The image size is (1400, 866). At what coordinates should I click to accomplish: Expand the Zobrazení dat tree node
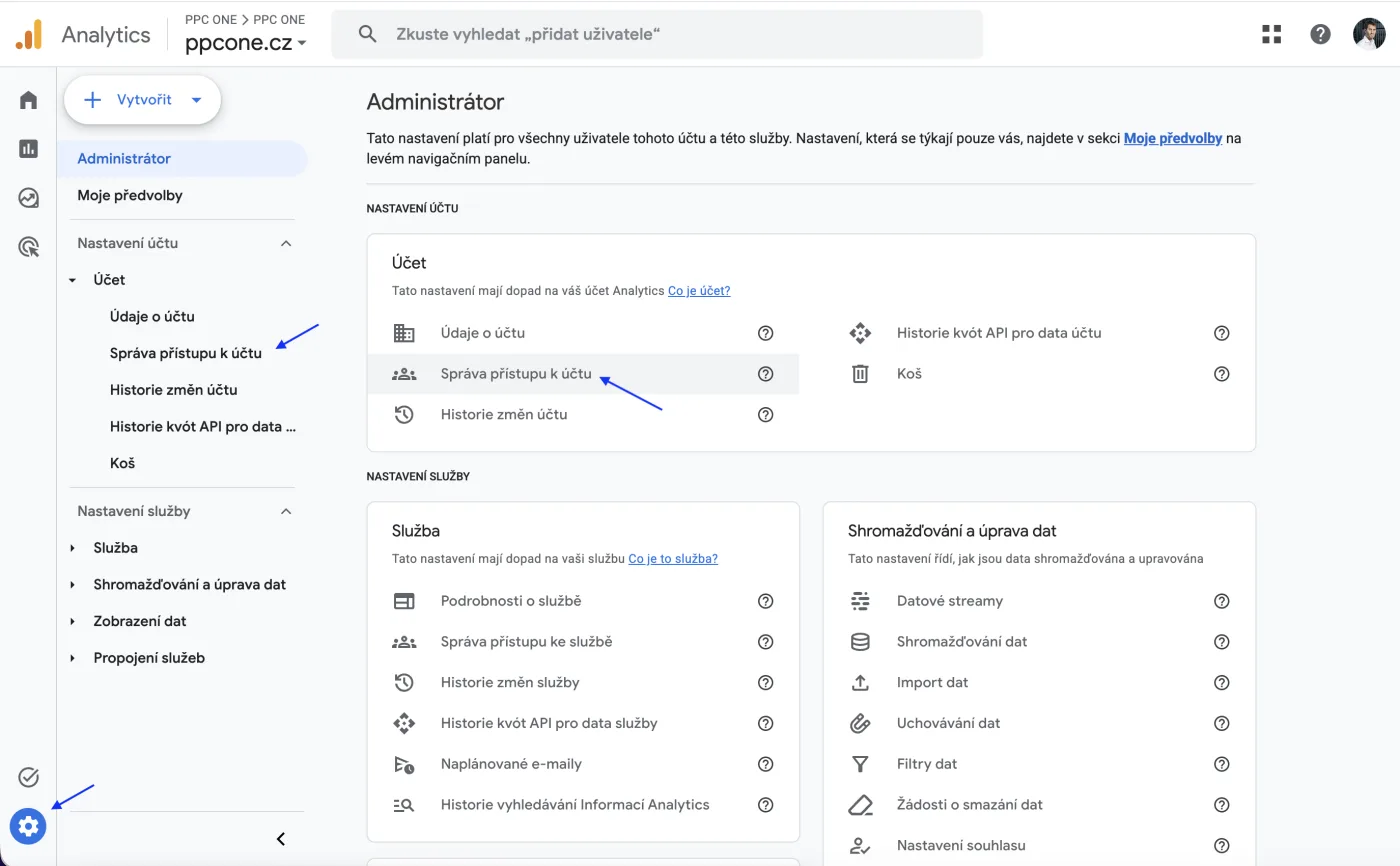pos(72,622)
